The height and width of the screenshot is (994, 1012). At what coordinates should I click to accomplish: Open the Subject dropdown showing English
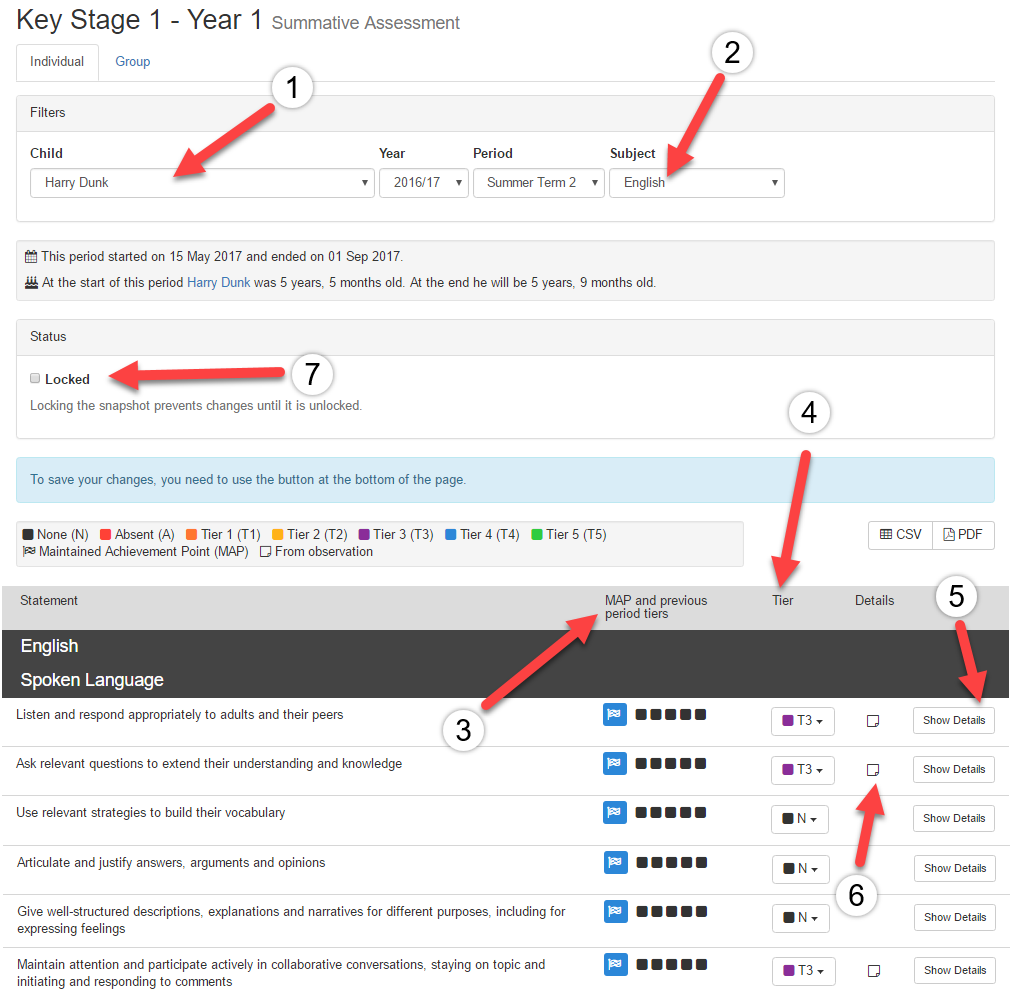coord(696,183)
